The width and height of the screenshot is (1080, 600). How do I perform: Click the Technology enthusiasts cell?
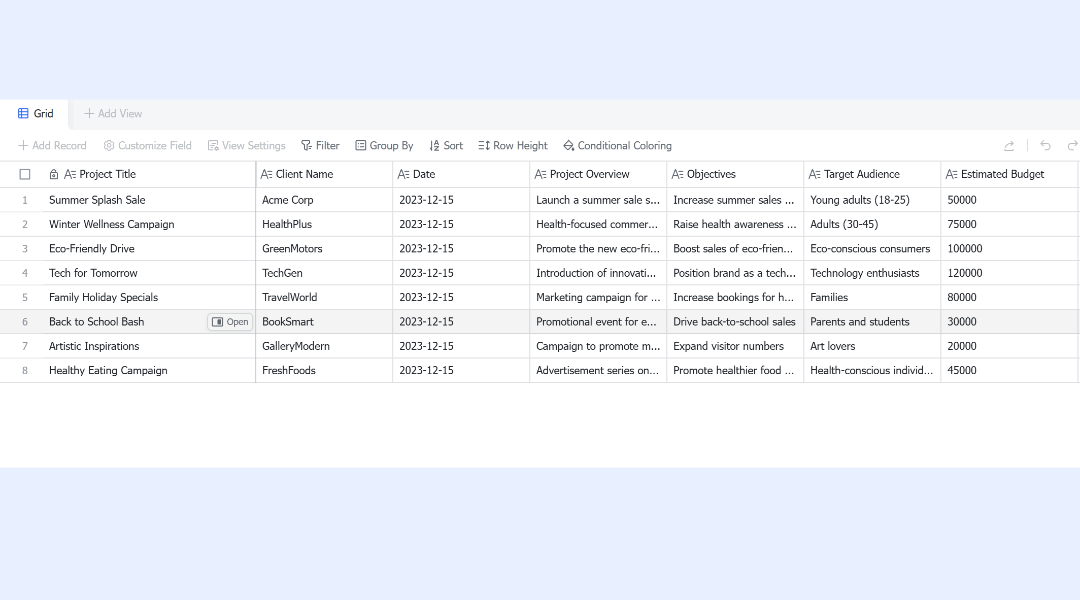[x=872, y=273]
